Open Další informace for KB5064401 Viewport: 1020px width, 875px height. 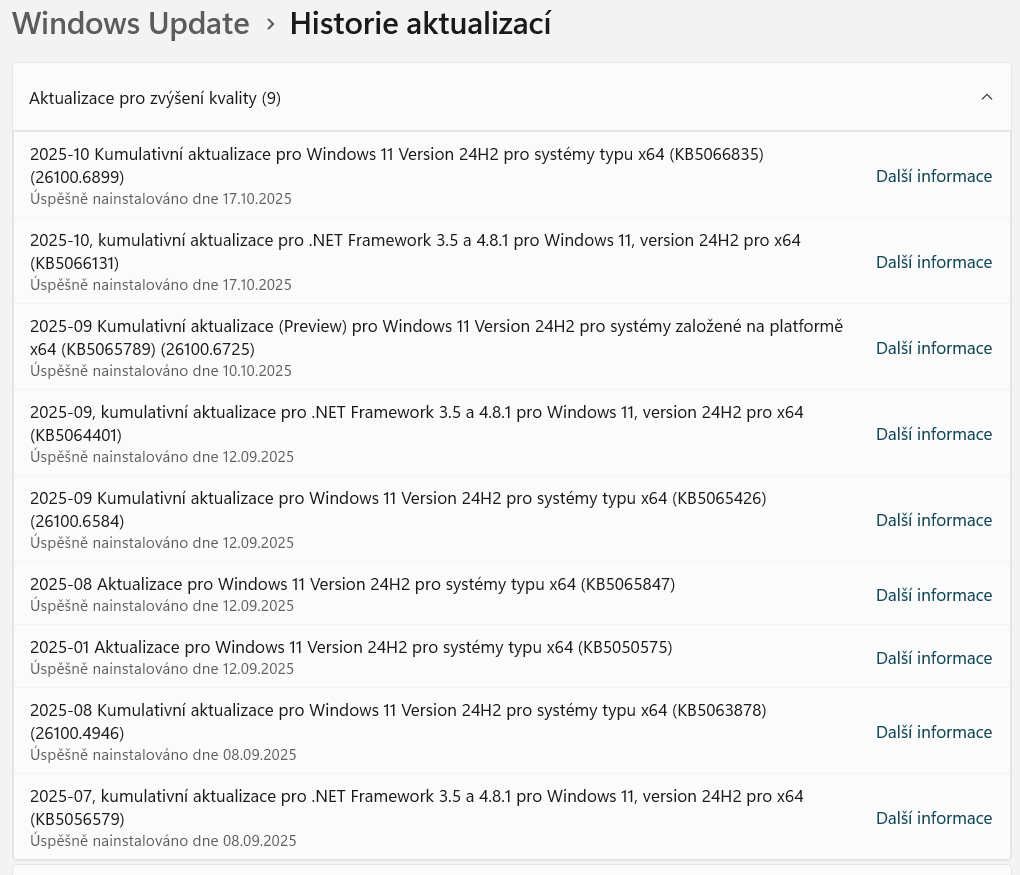[x=933, y=434]
